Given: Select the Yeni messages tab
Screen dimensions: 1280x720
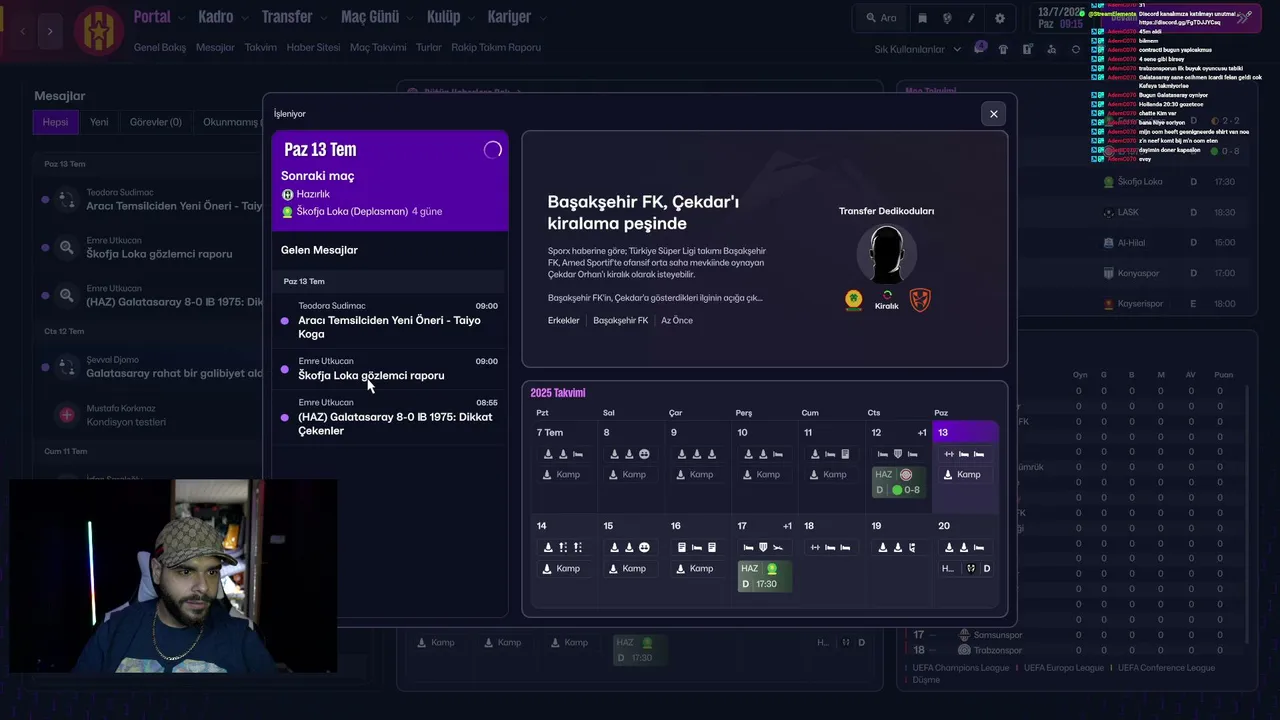Looking at the screenshot, I should [99, 122].
